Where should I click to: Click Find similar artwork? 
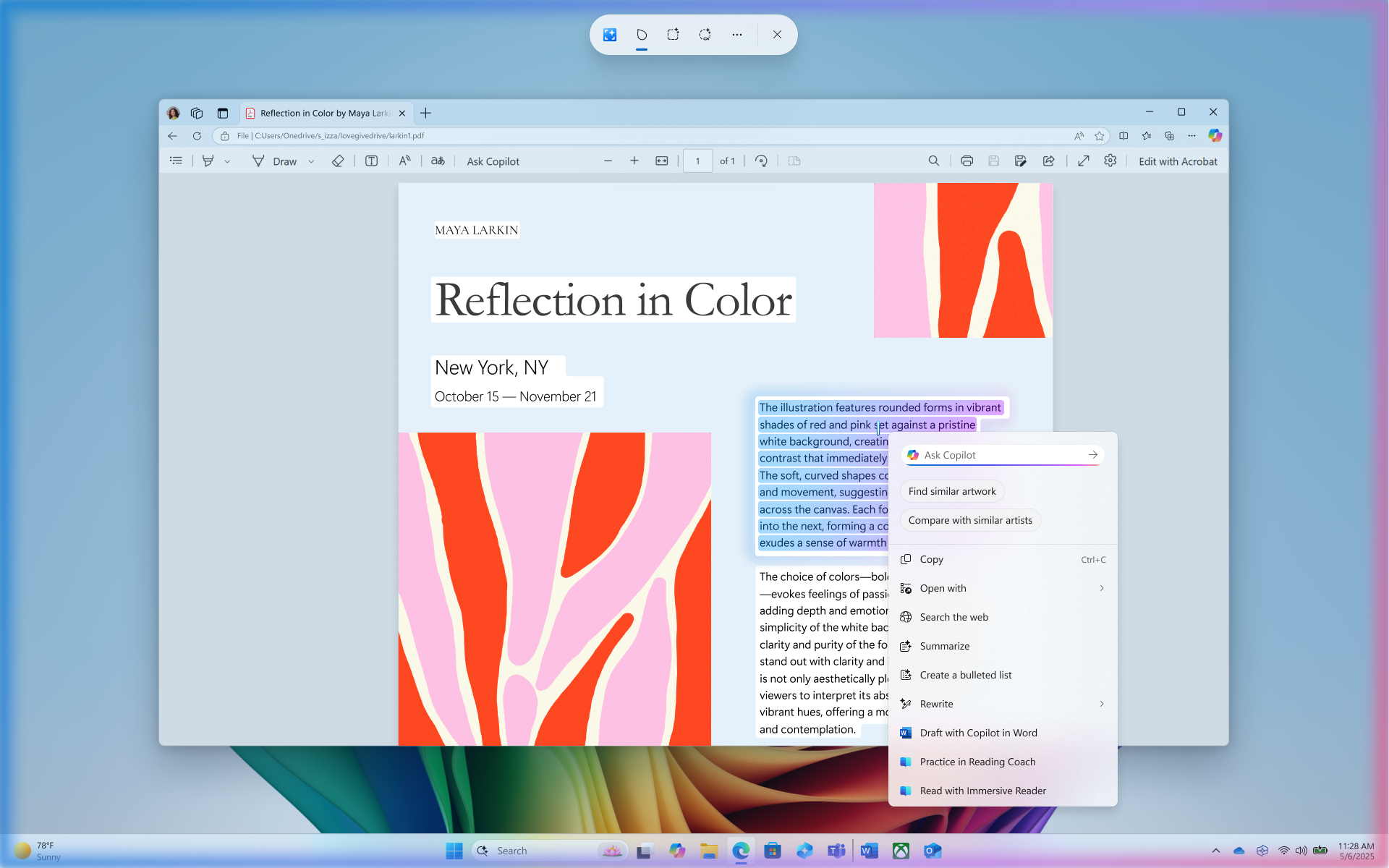[951, 491]
